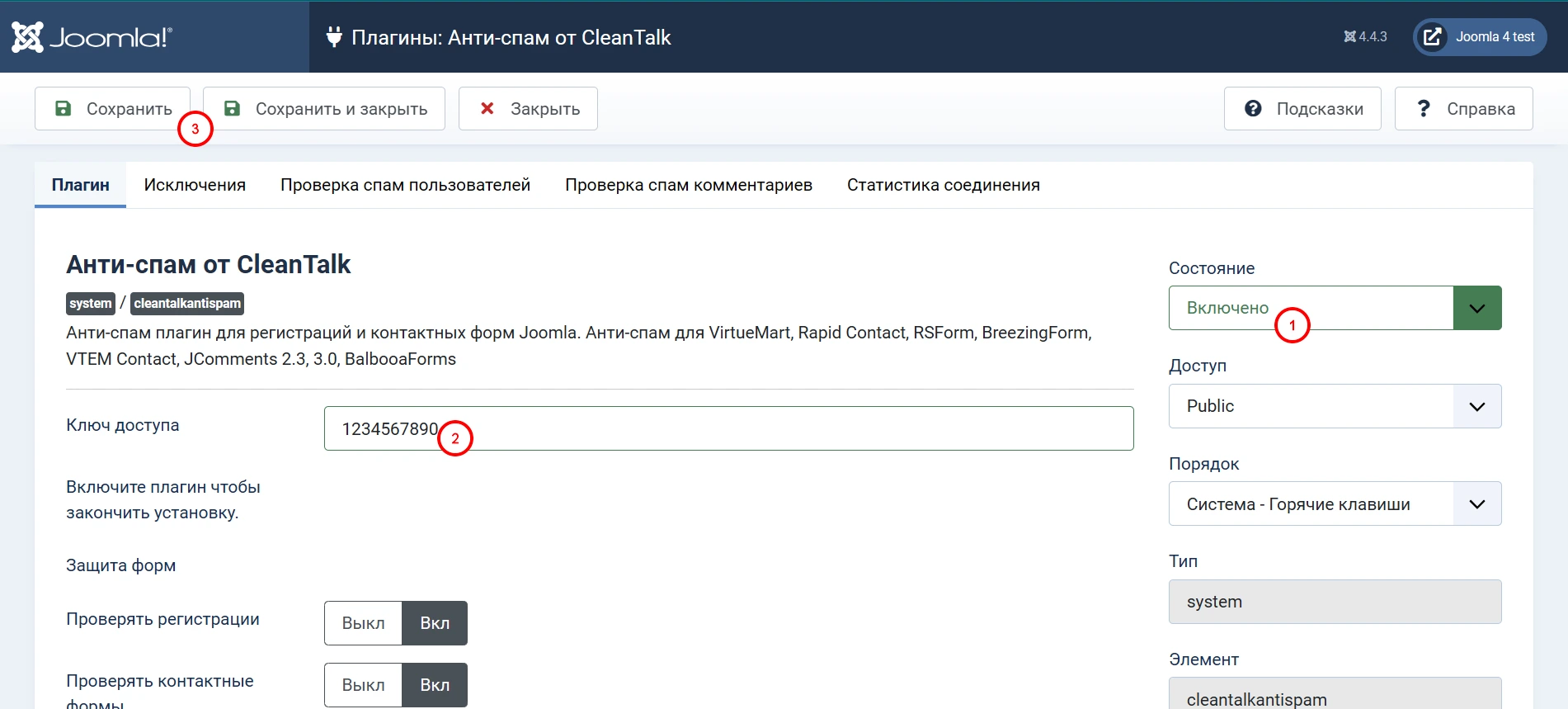
Task: Click the Ключ доступа input field
Action: pyautogui.click(x=728, y=428)
